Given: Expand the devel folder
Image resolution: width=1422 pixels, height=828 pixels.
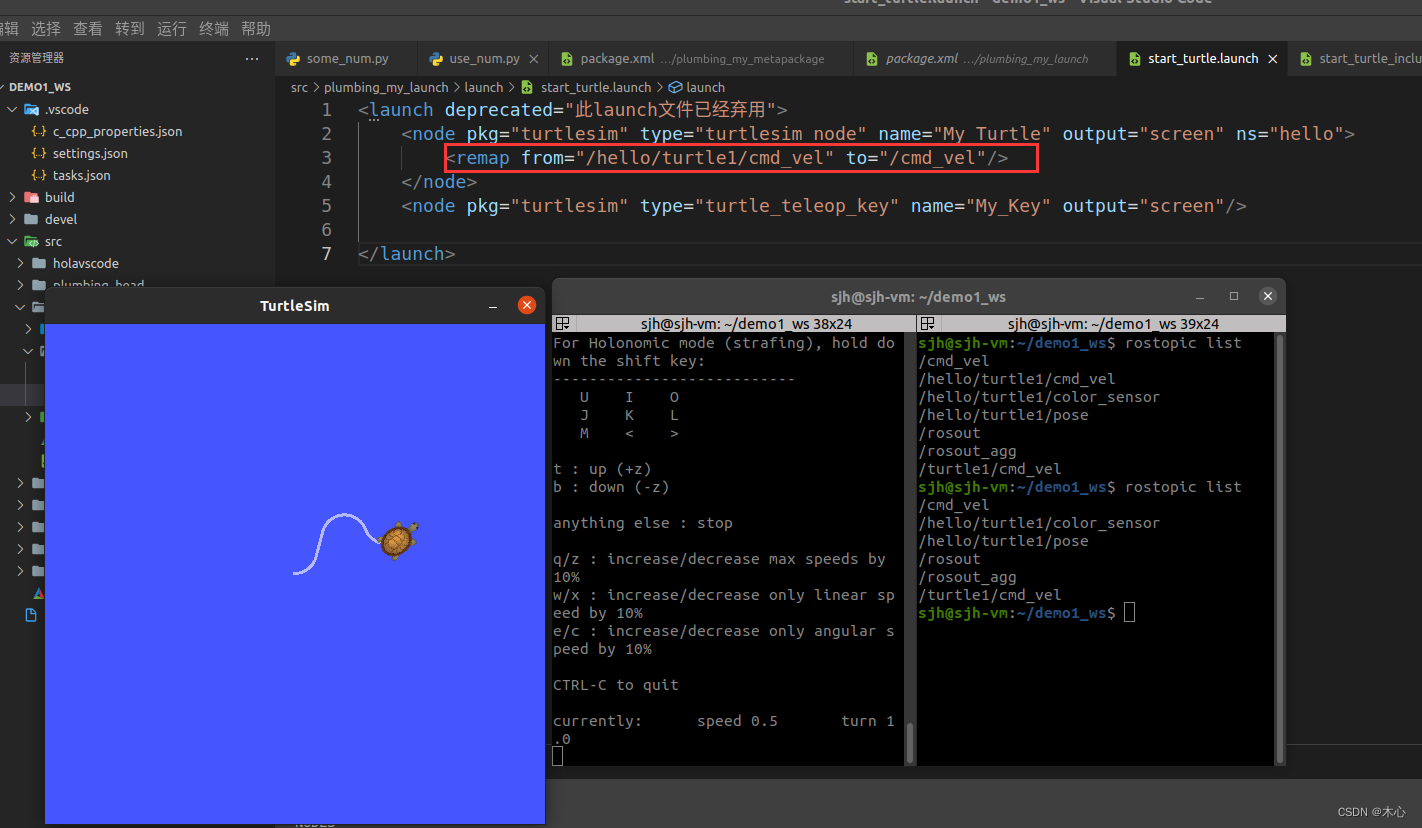Looking at the screenshot, I should 60,220.
